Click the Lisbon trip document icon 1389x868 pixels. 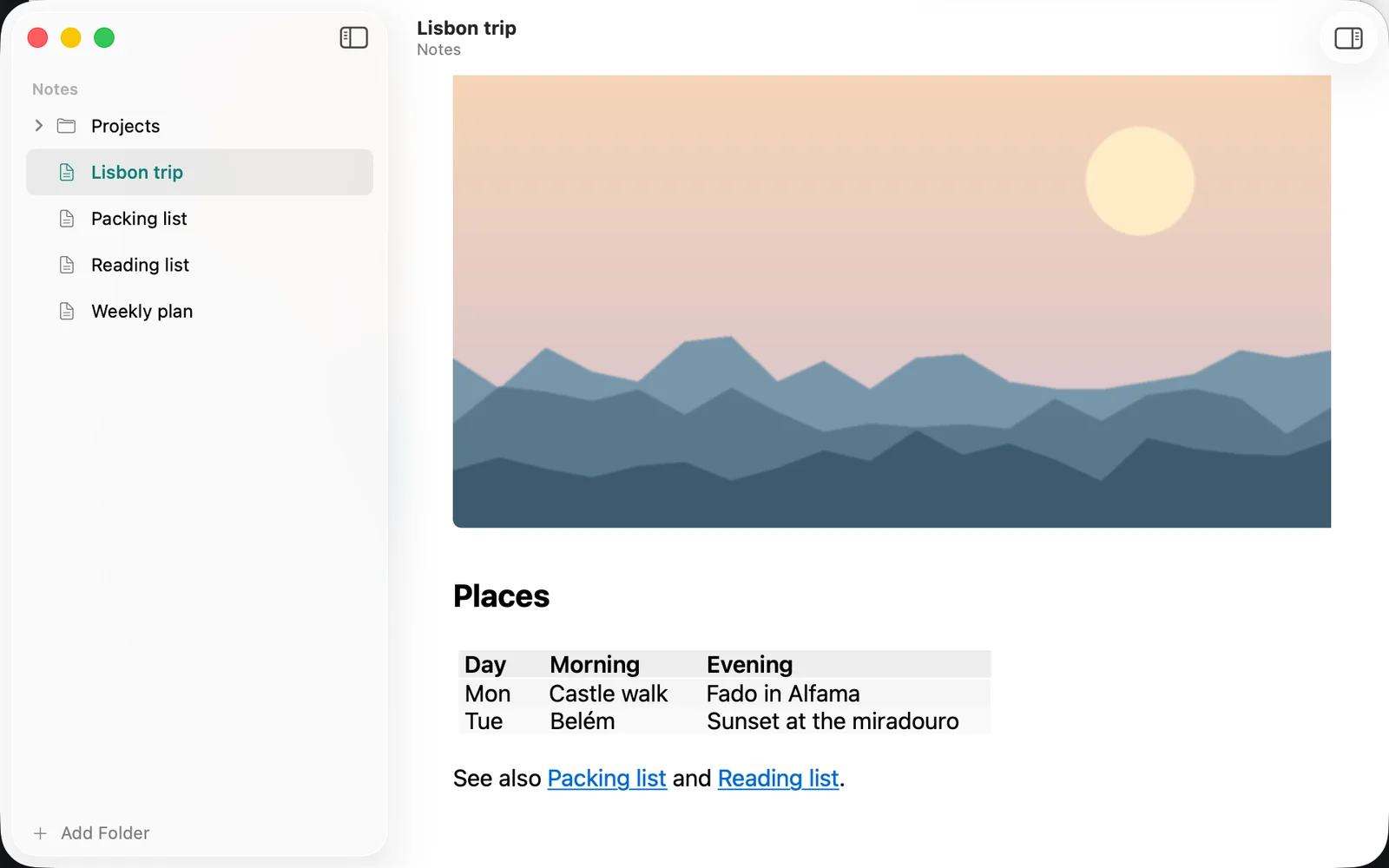[67, 172]
